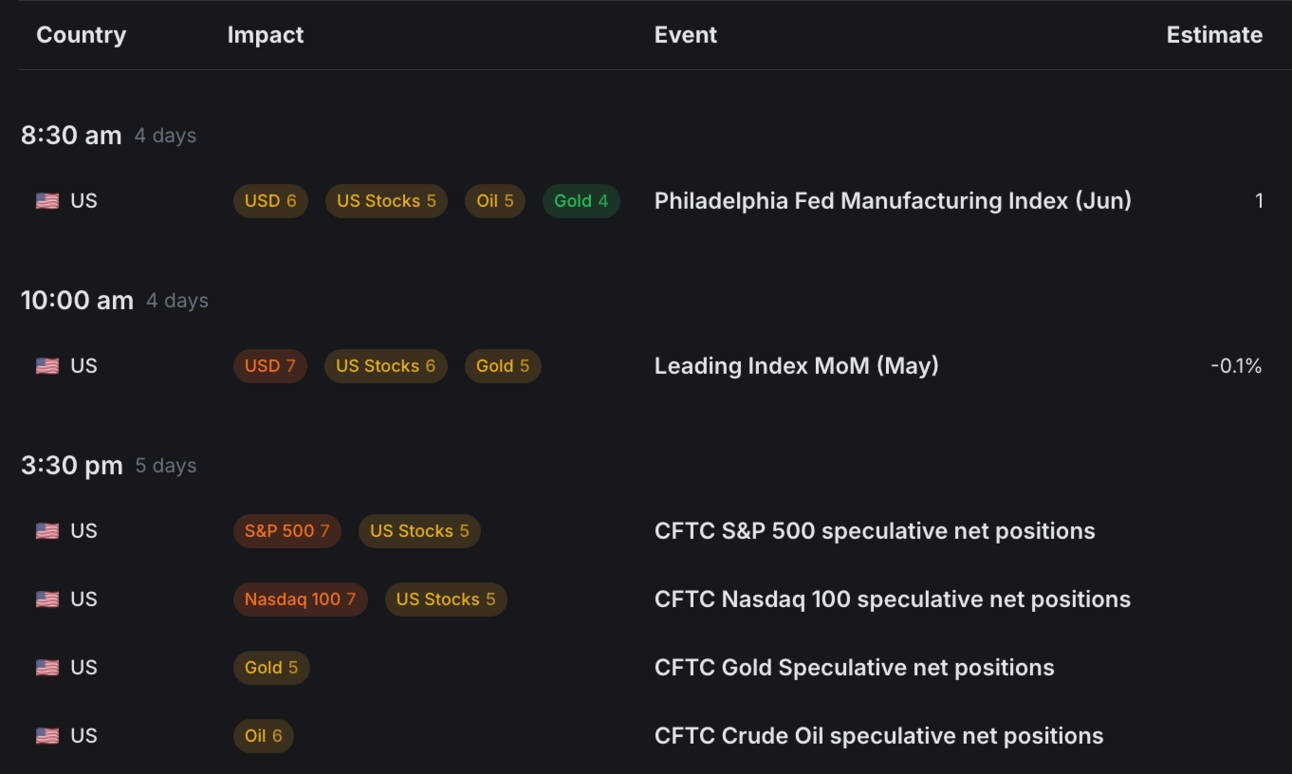Open the Leading Index MoM (May) event
1292x774 pixels.
pos(796,366)
